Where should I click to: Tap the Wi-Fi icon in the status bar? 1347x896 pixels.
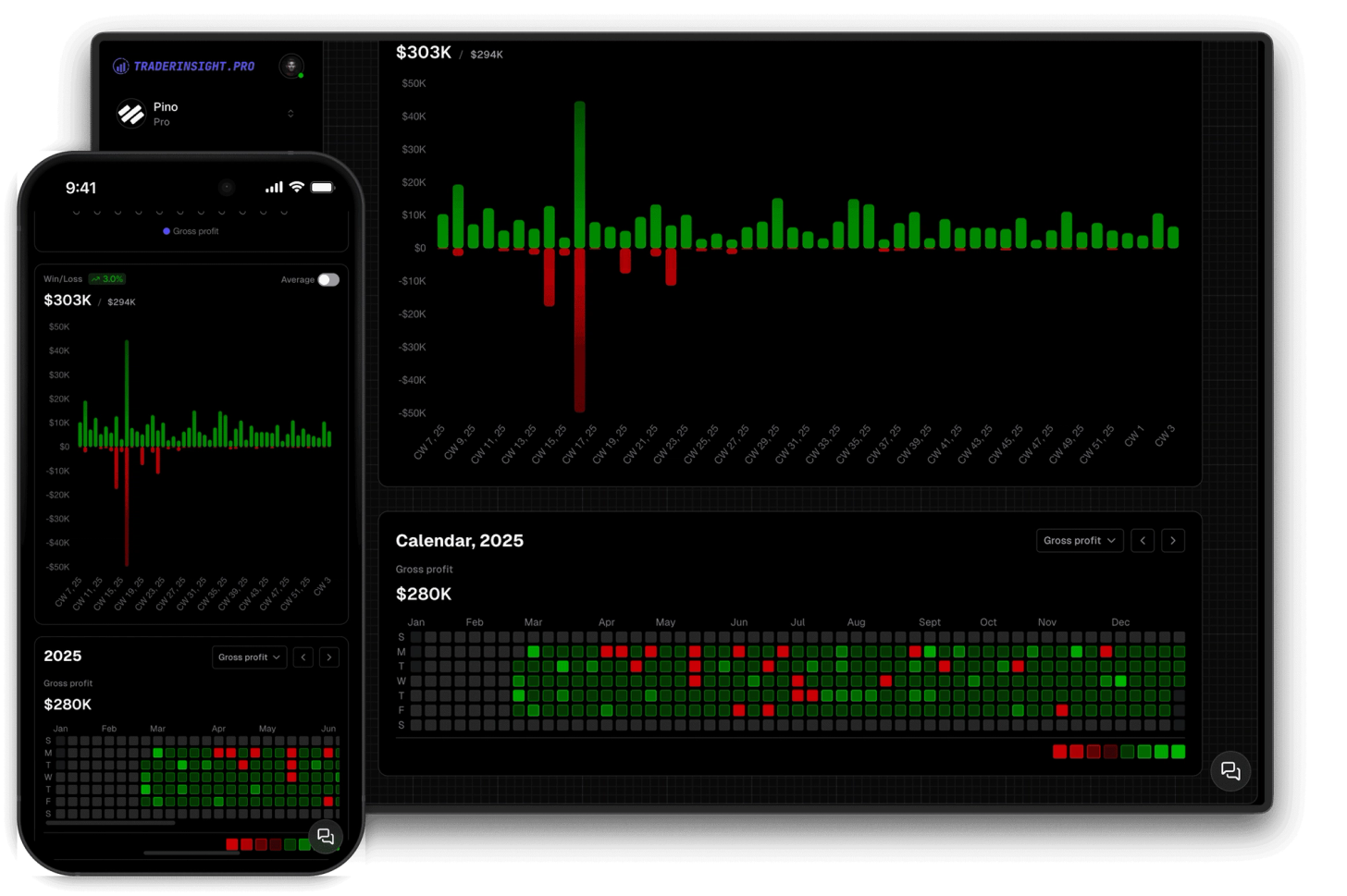[295, 187]
